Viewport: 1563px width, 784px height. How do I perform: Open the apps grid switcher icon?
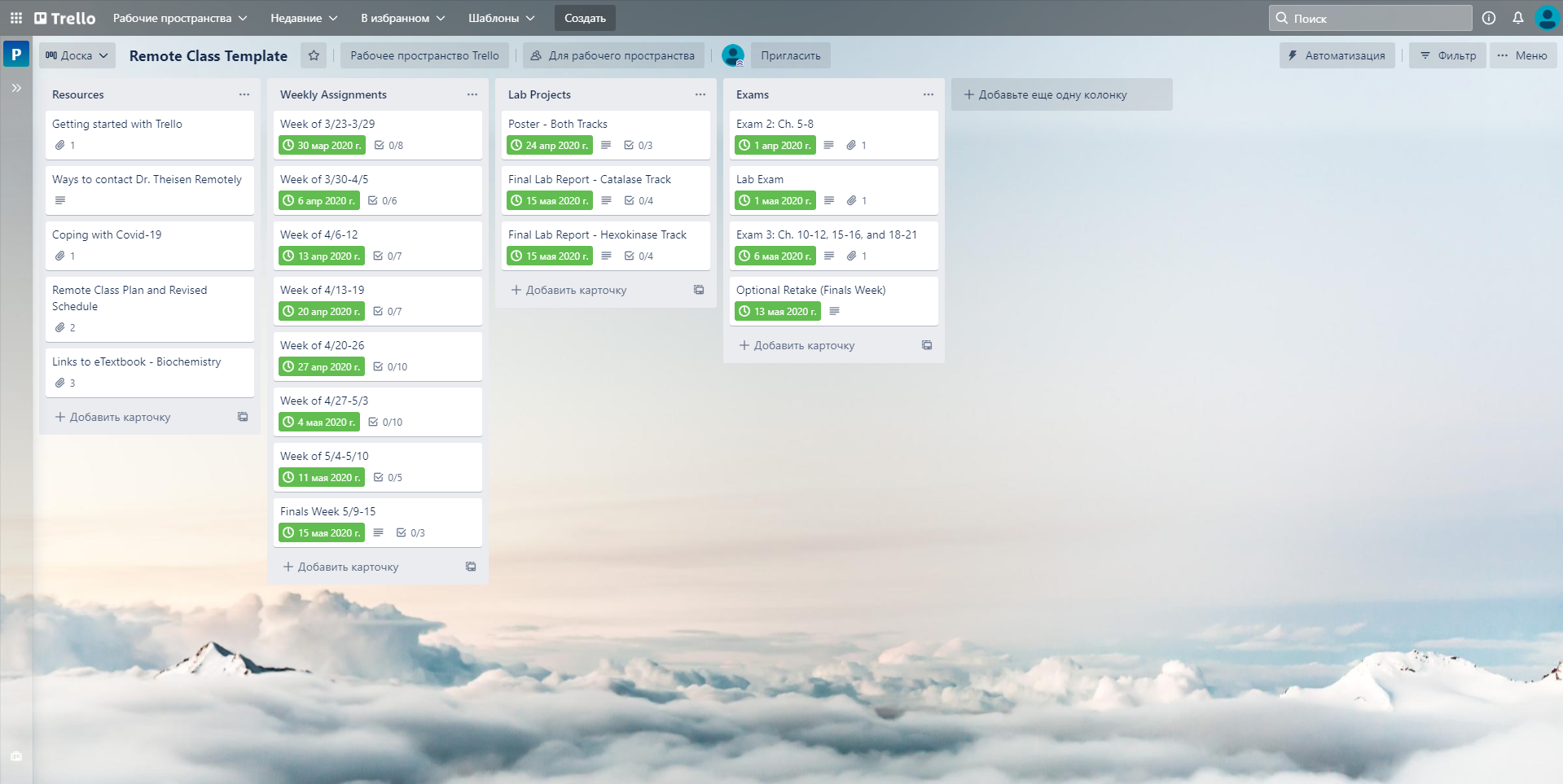(16, 18)
